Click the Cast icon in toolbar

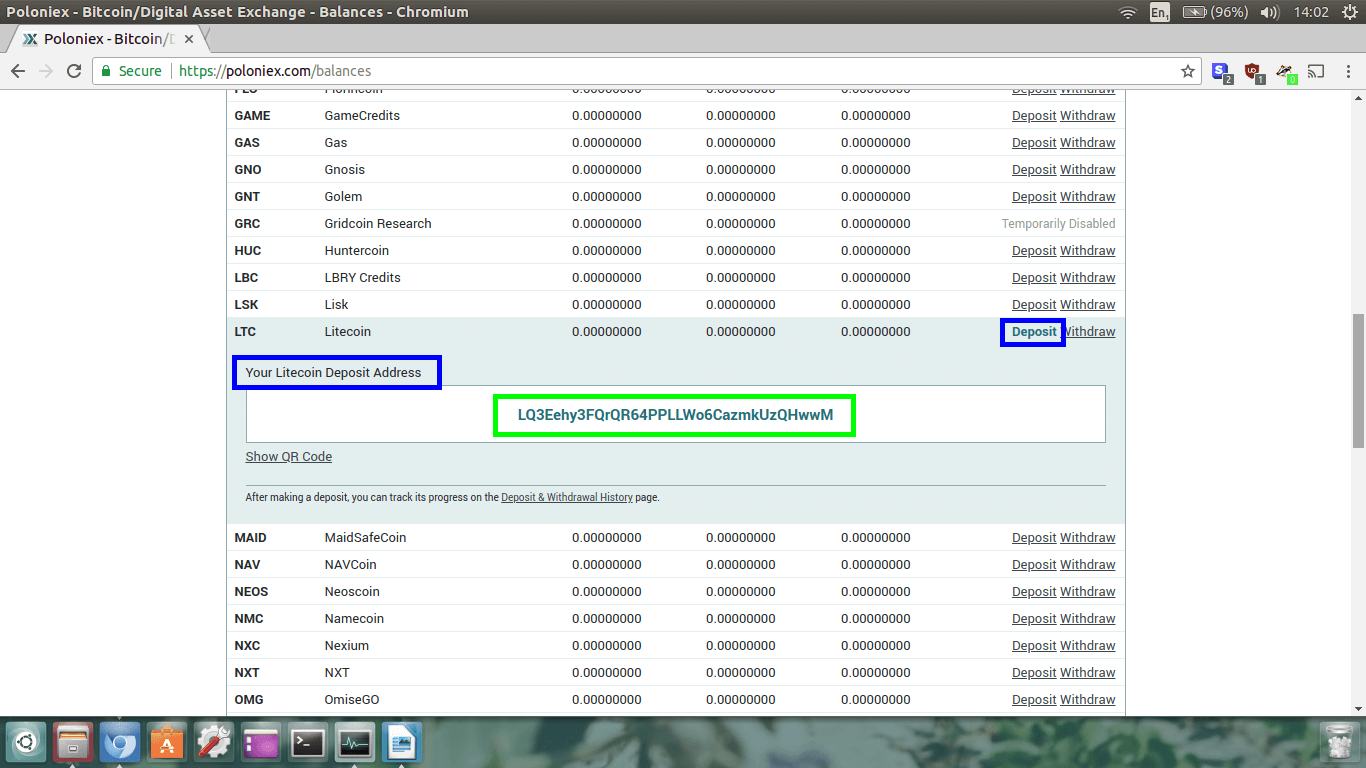click(x=1317, y=71)
